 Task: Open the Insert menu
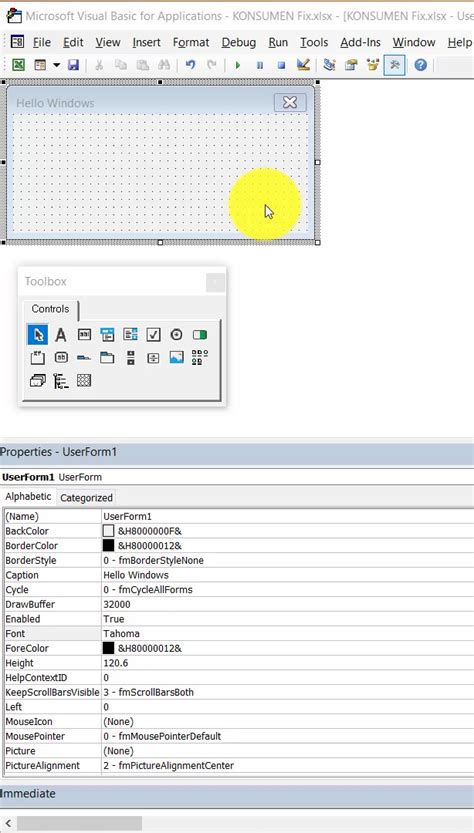[147, 42]
